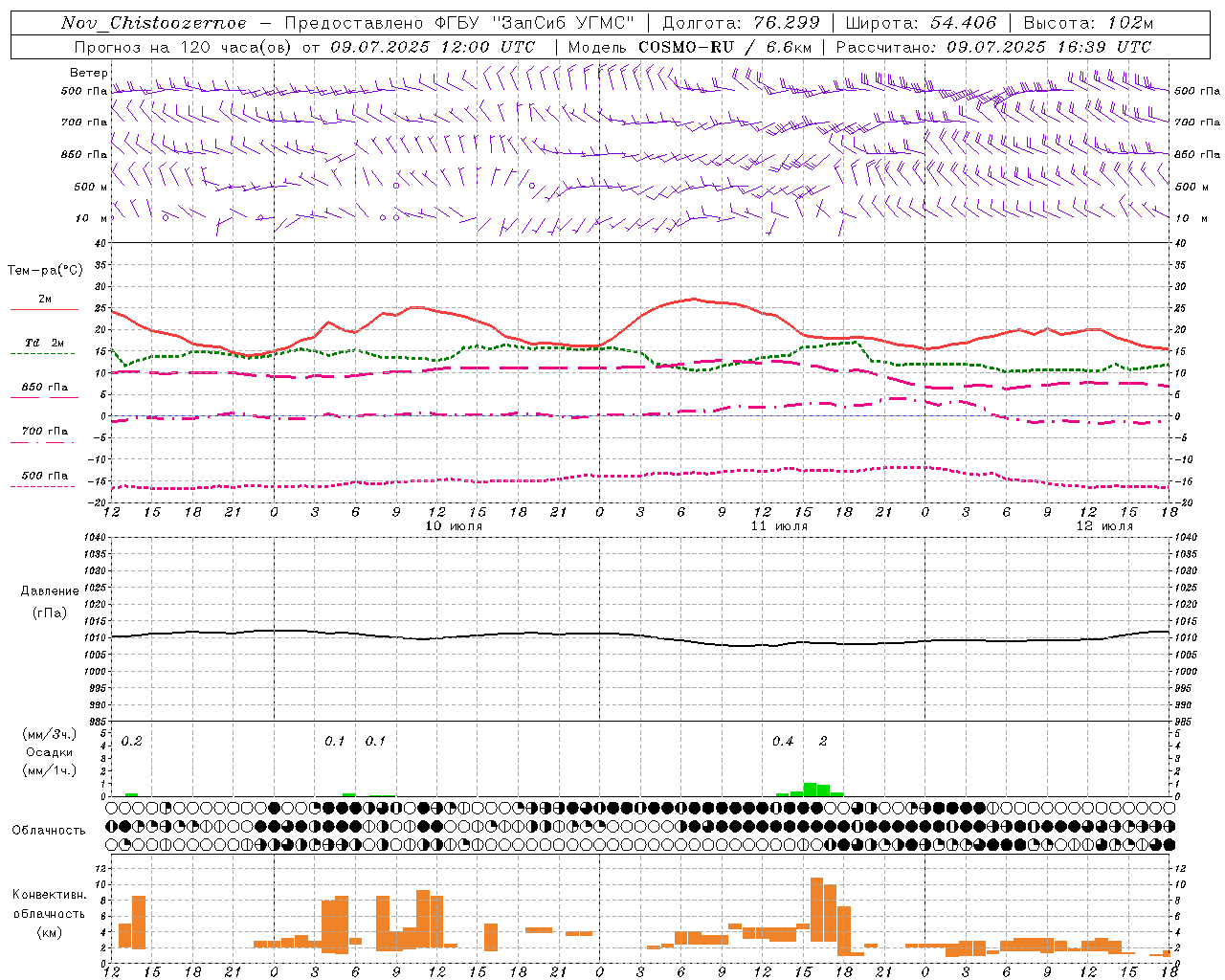
Task: Click the 'Рассчитано: 09.07.2025 16:39 UTC' timestamp
Action: click(x=993, y=47)
